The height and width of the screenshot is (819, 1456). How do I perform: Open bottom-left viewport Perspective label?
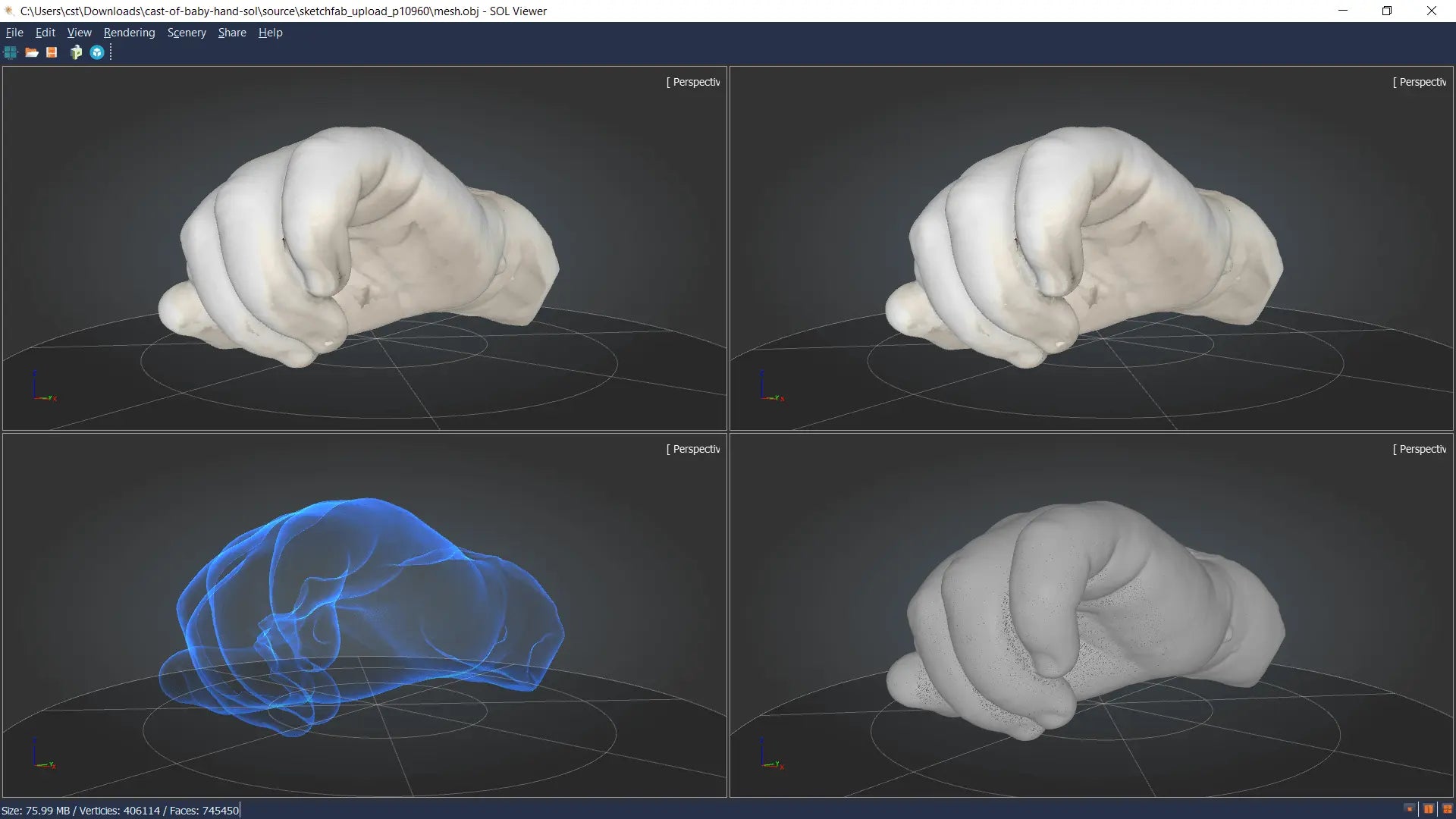(693, 449)
